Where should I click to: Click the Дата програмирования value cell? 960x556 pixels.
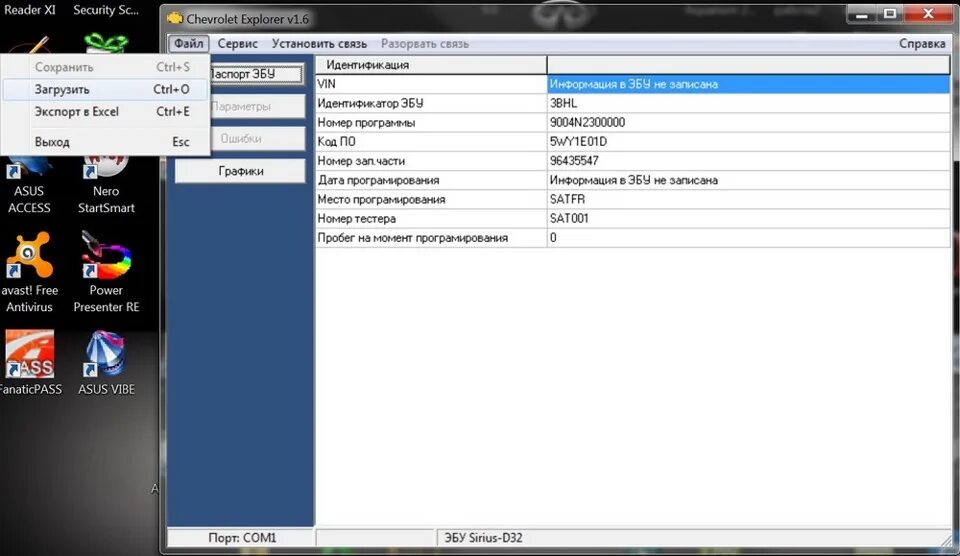click(x=748, y=180)
